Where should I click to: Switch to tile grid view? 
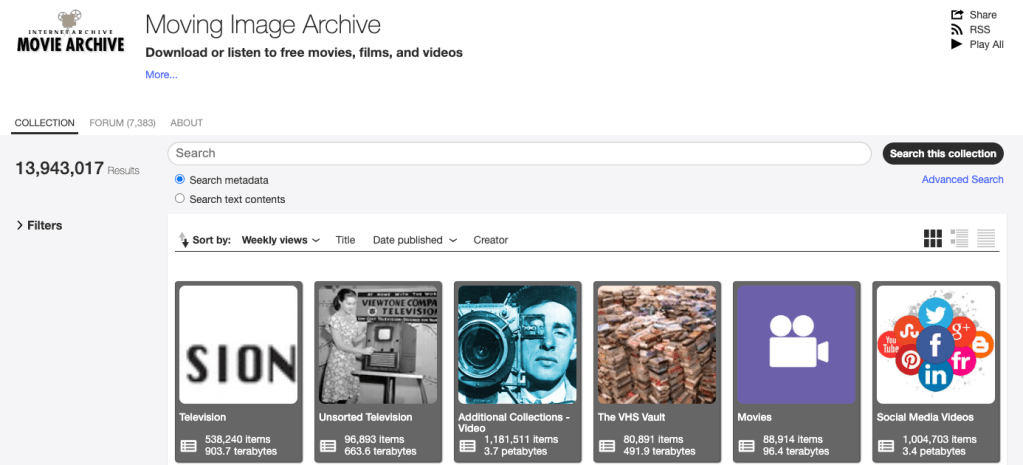click(x=932, y=238)
